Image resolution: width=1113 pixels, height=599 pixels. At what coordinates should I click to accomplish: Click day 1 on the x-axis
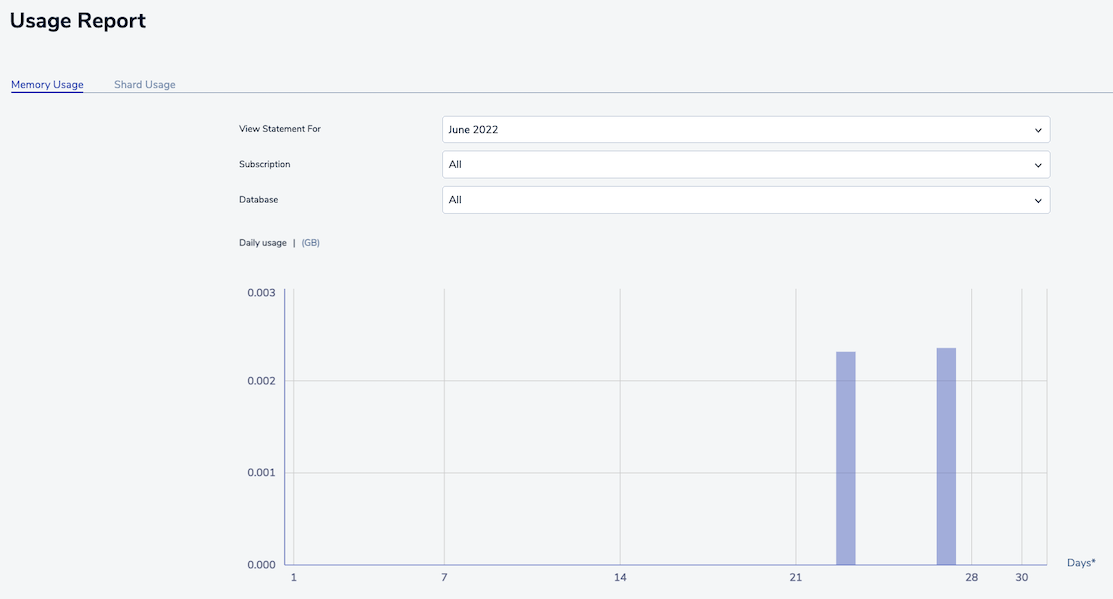tap(293, 578)
